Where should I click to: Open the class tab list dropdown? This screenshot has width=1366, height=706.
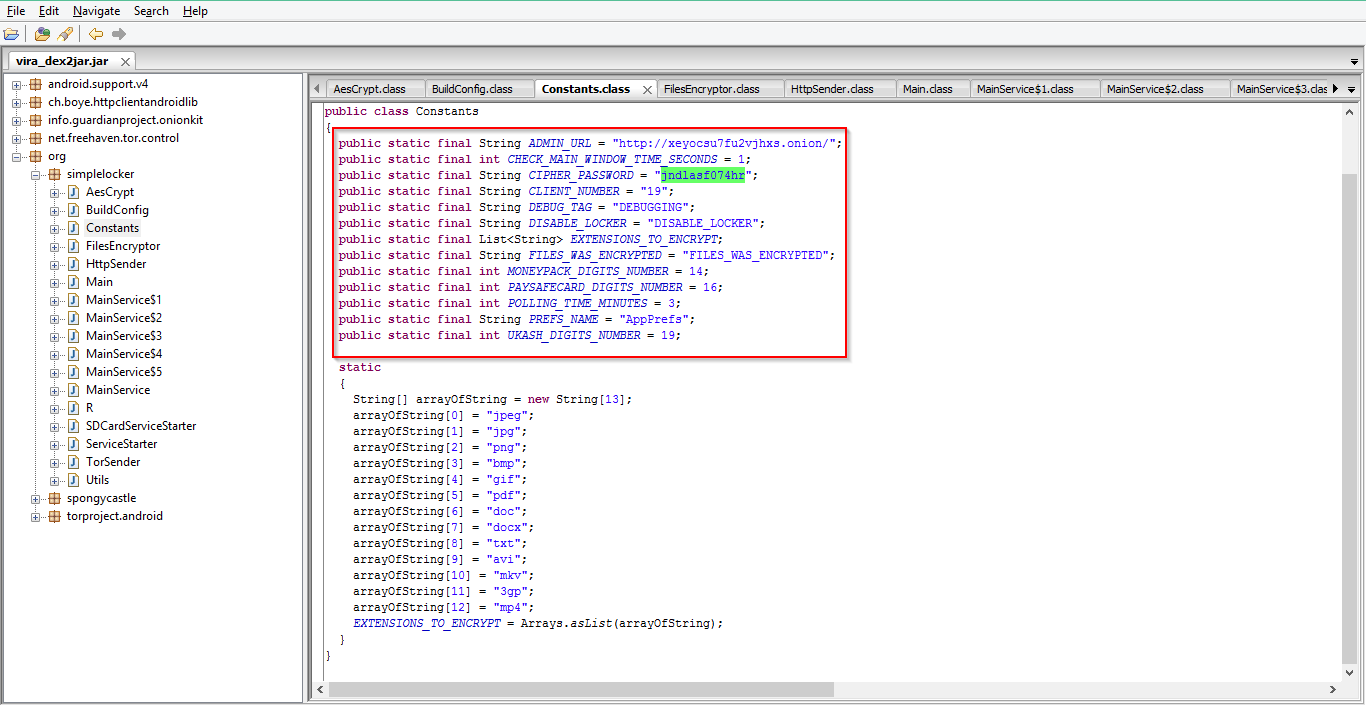tap(1352, 89)
